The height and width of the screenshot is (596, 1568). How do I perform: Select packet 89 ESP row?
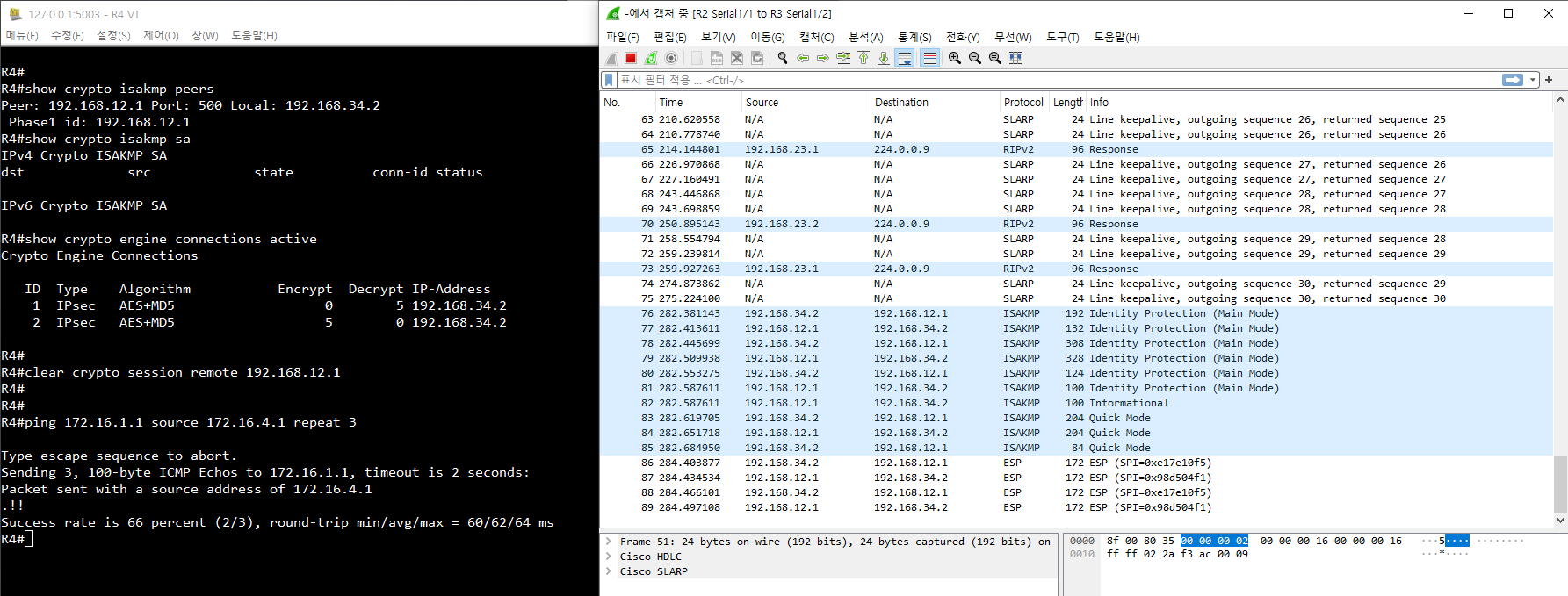click(1077, 507)
